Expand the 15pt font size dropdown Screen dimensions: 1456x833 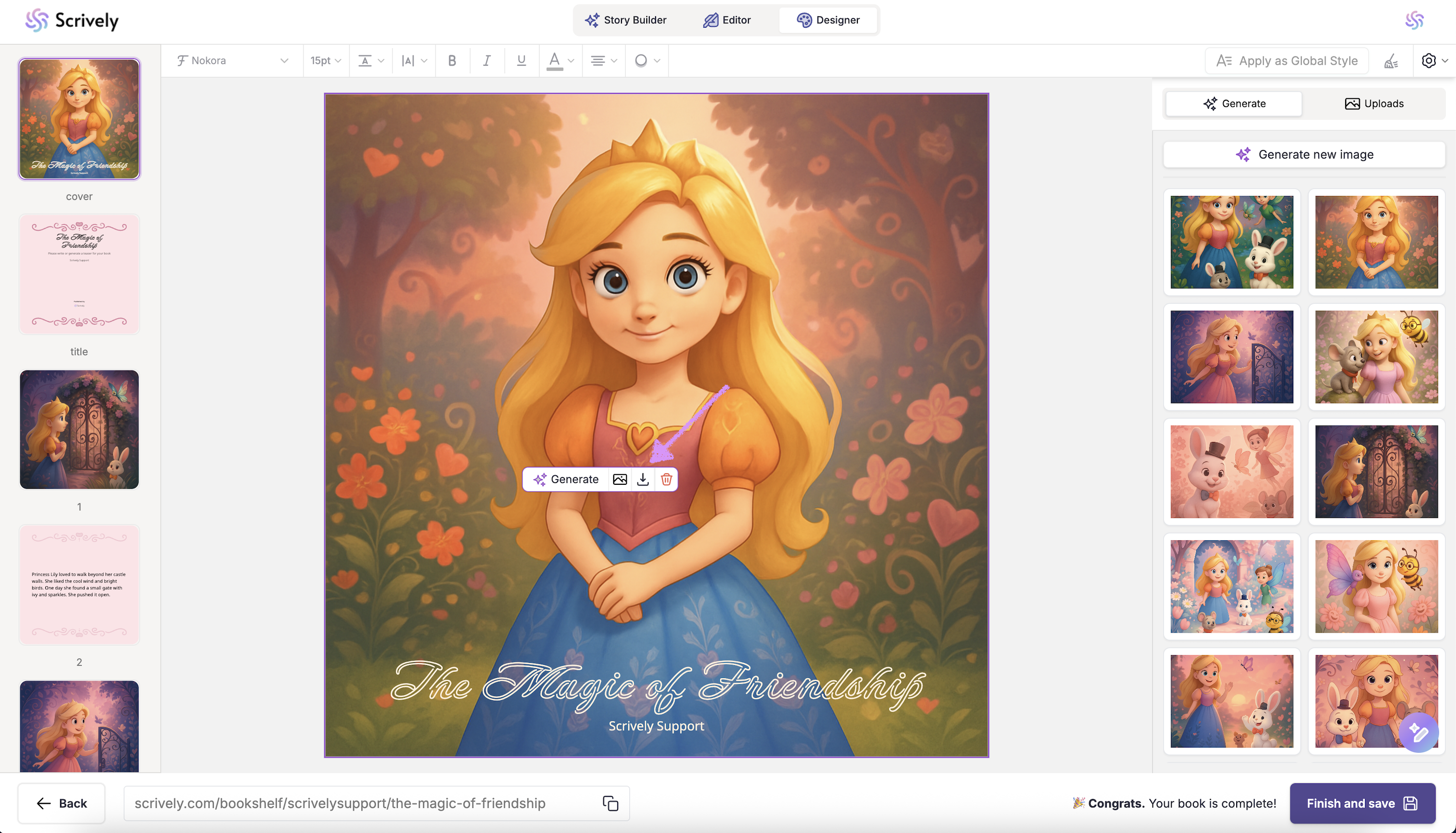point(325,61)
